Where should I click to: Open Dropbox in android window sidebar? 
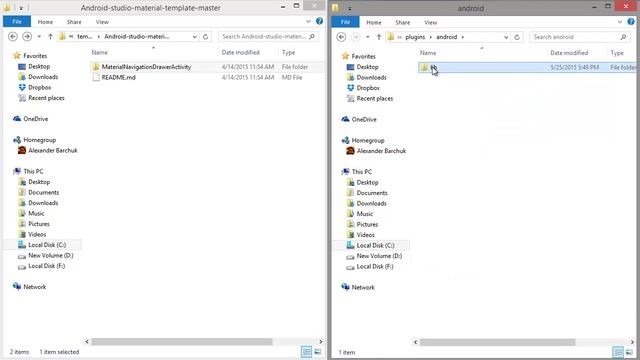pyautogui.click(x=368, y=88)
